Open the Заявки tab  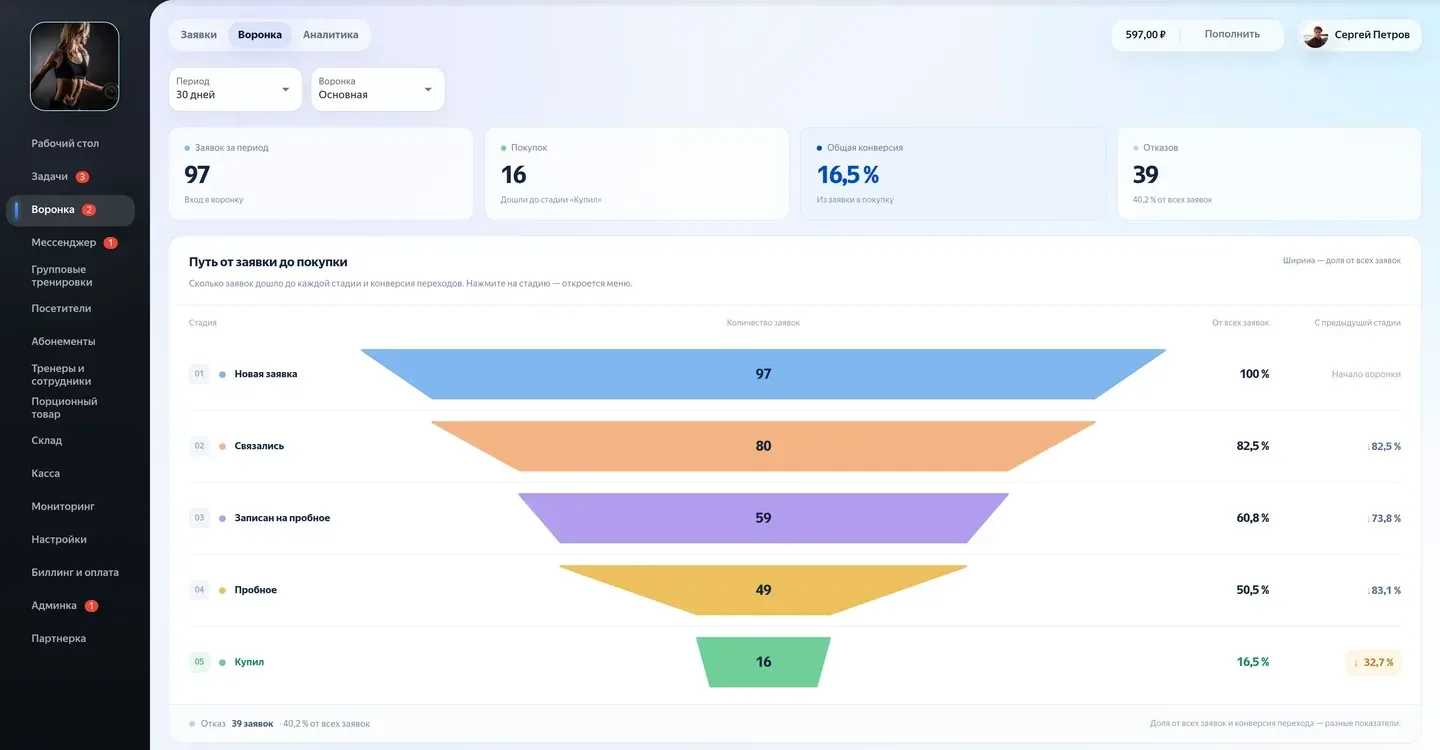199,35
